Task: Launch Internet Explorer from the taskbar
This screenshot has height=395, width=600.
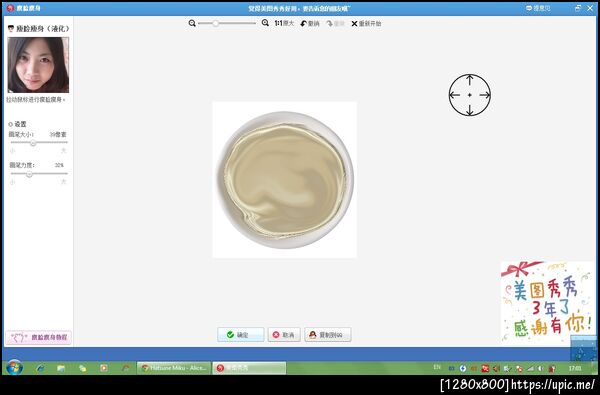Action: [40, 368]
